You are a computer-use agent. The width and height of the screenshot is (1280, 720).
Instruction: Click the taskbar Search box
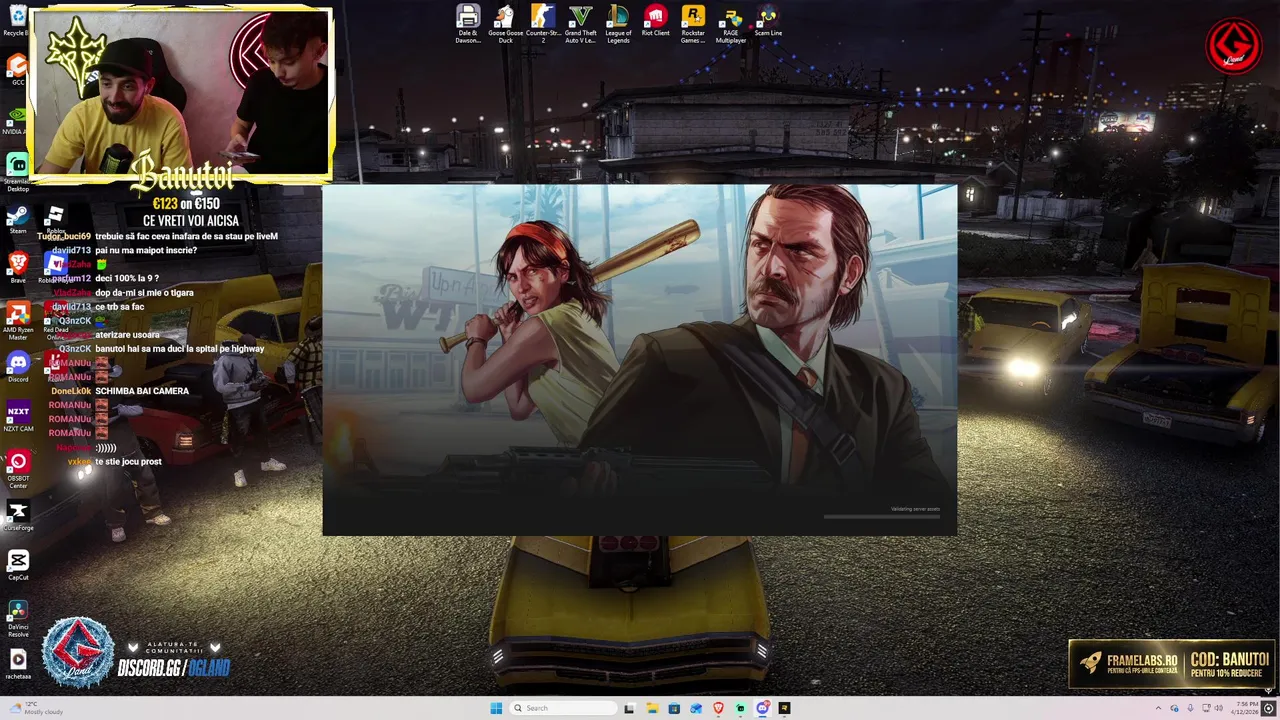[562, 708]
